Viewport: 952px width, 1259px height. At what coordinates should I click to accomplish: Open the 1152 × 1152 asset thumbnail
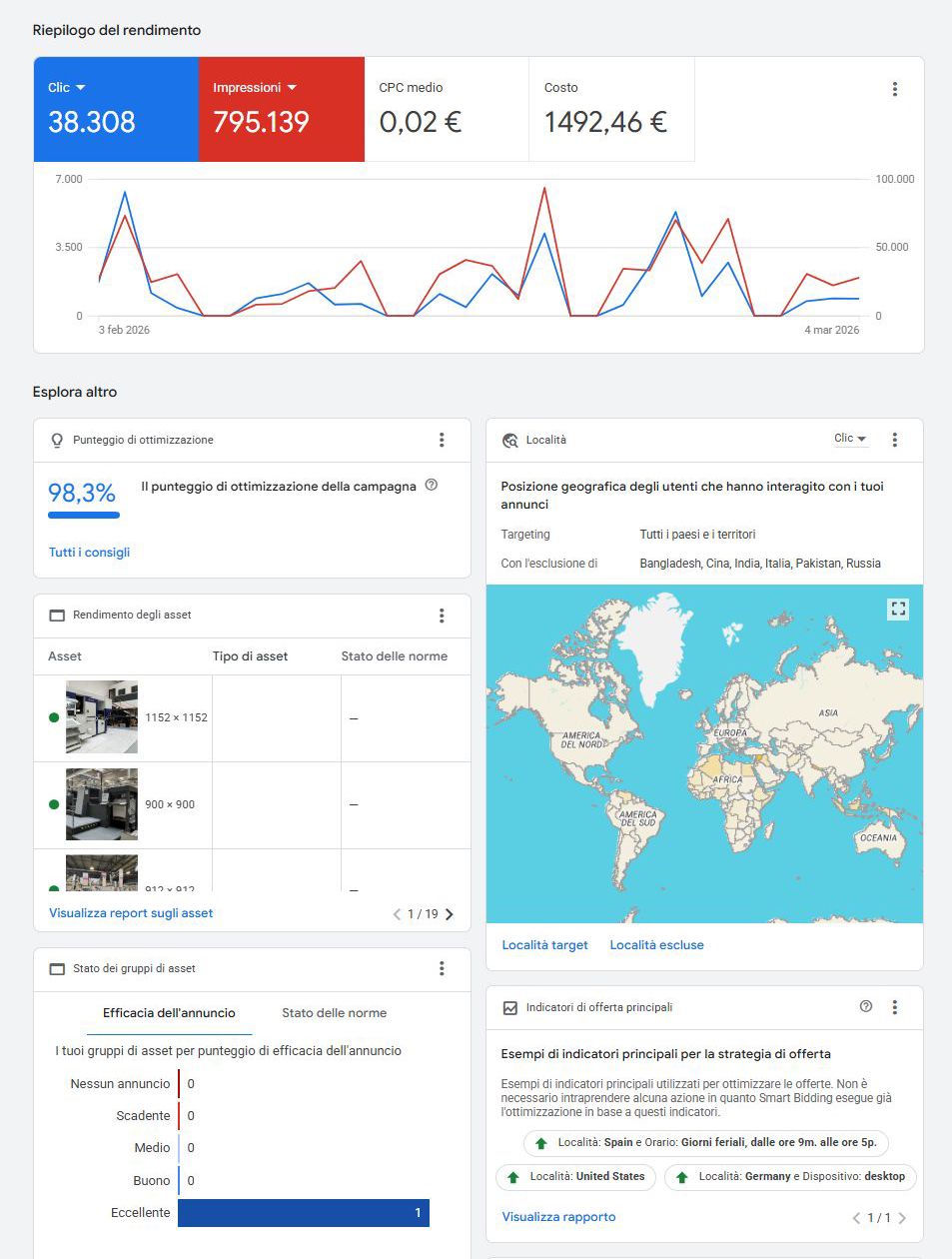coord(102,717)
